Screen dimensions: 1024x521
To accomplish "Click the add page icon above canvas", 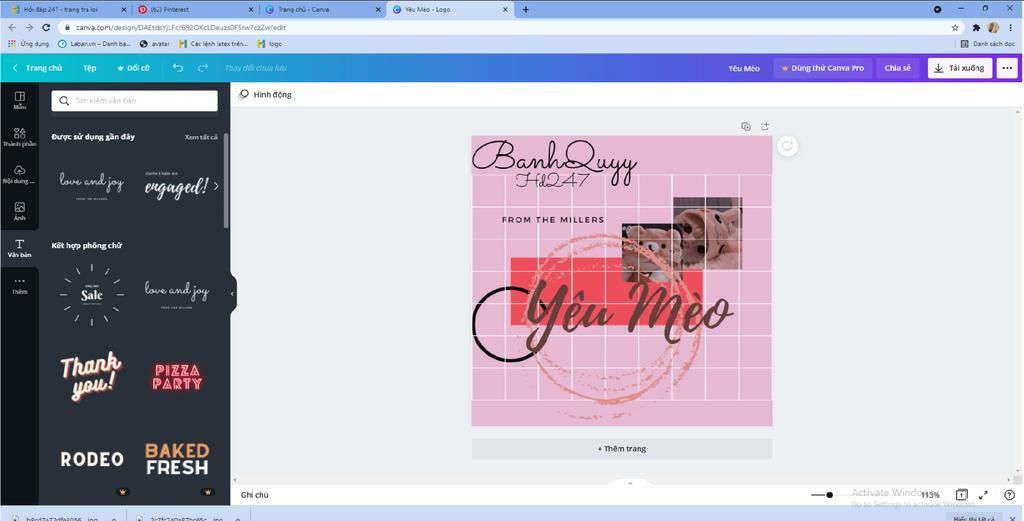I will (765, 126).
